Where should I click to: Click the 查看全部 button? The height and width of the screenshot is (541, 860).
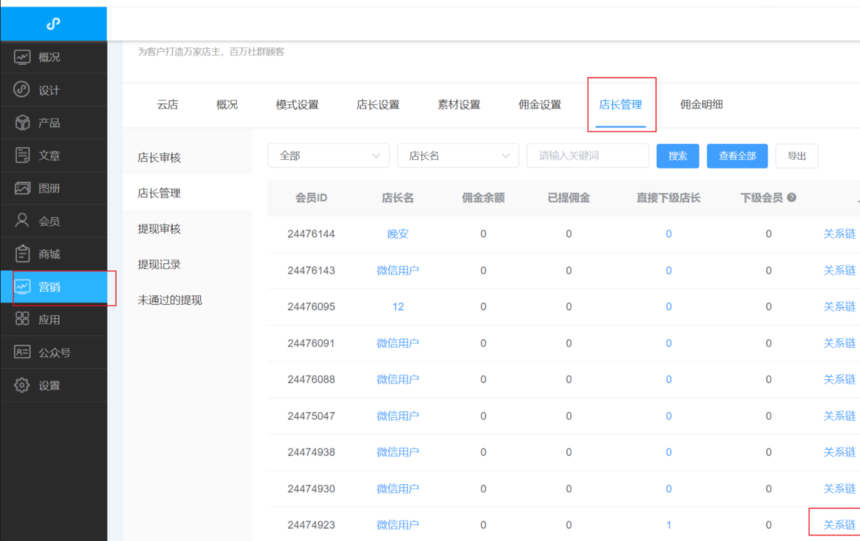coord(737,156)
